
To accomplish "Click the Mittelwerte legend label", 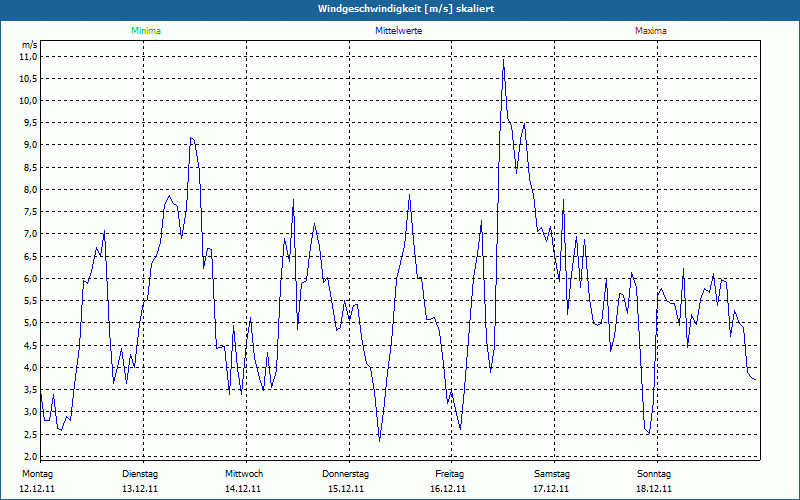I will [x=398, y=31].
